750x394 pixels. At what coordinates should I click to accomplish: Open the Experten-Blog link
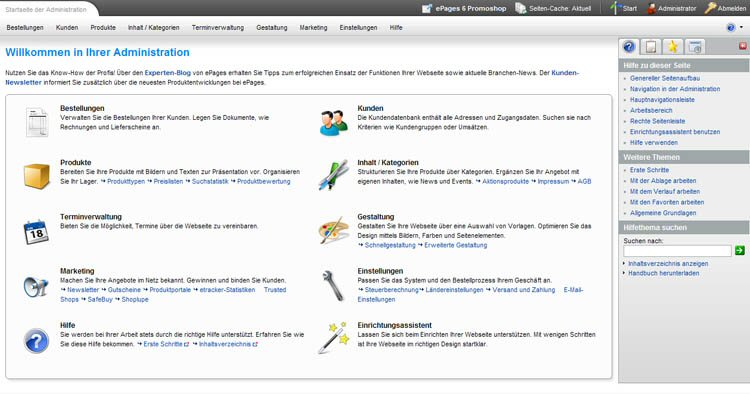168,73
